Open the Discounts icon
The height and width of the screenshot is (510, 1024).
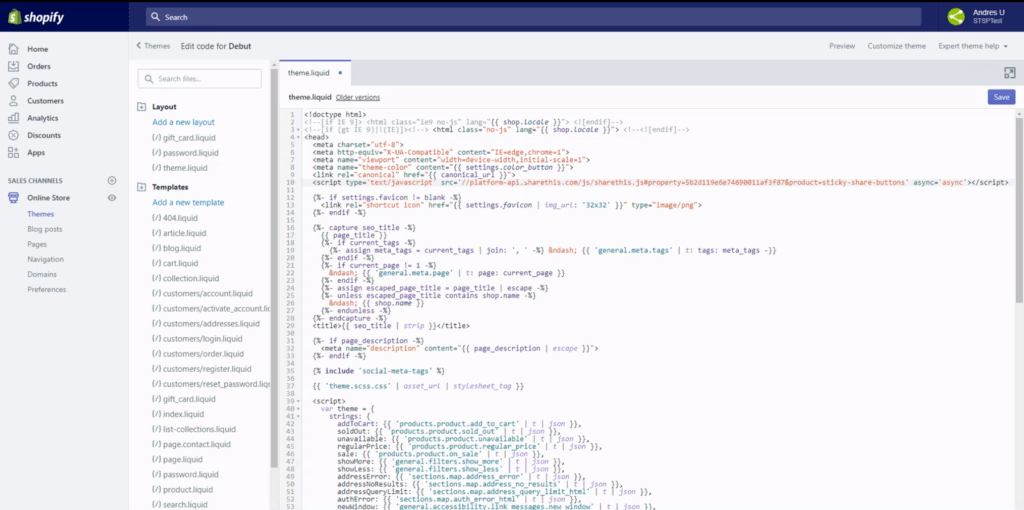pyautogui.click(x=13, y=135)
